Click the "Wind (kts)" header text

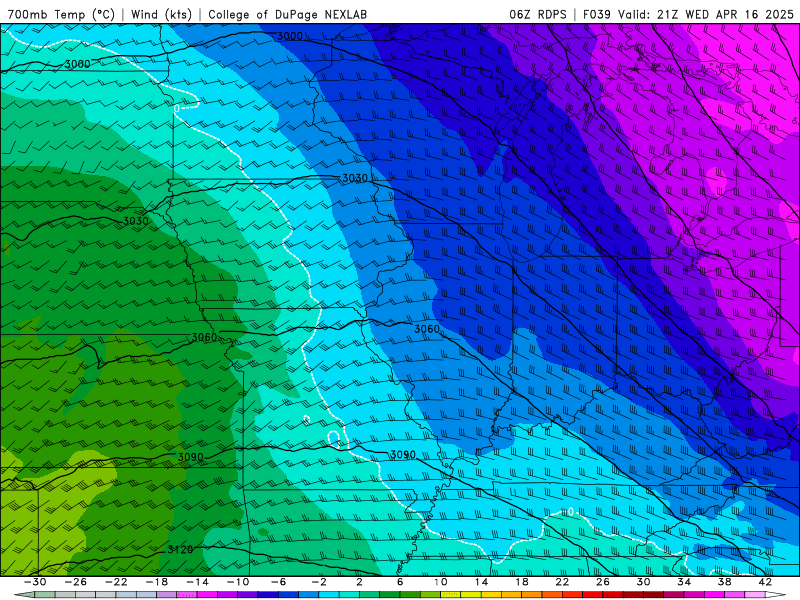pyautogui.click(x=162, y=15)
